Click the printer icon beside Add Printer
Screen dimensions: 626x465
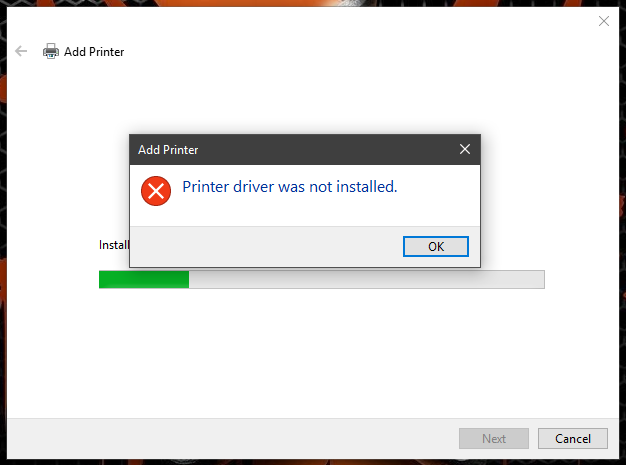[x=51, y=51]
